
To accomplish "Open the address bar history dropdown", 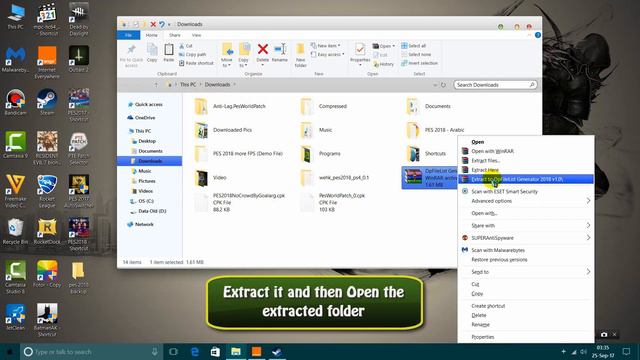I will (x=435, y=85).
